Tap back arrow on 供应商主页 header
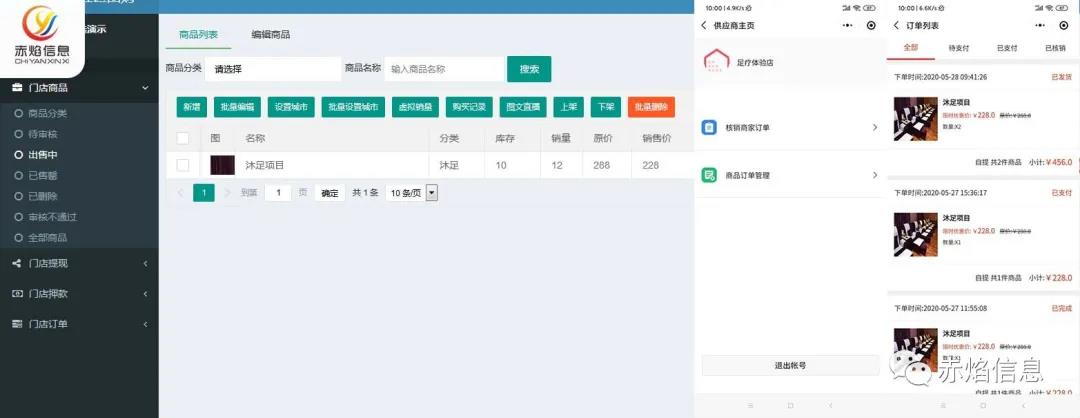This screenshot has height=418, width=1080. pos(704,24)
